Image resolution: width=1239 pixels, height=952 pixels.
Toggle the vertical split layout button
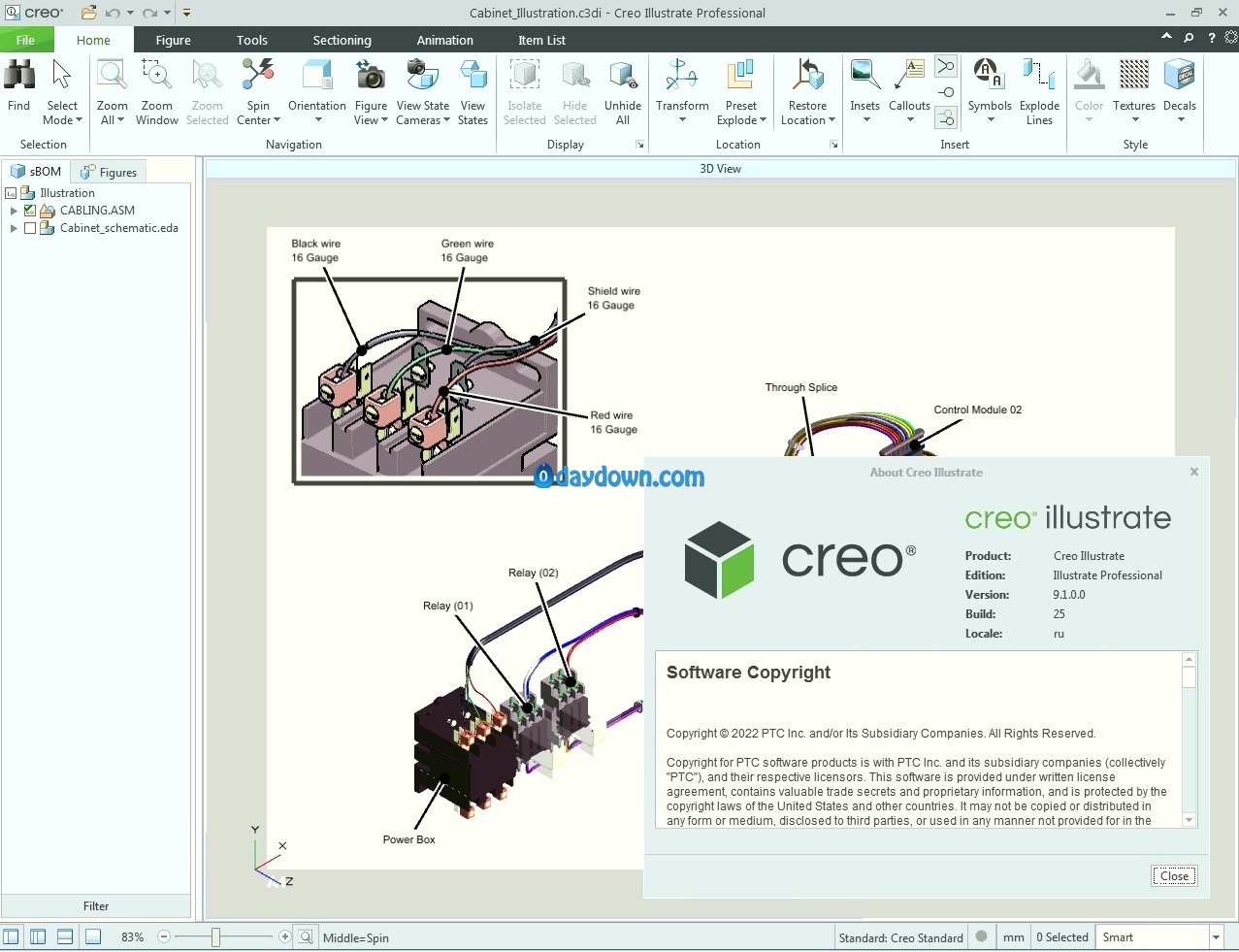(38, 936)
